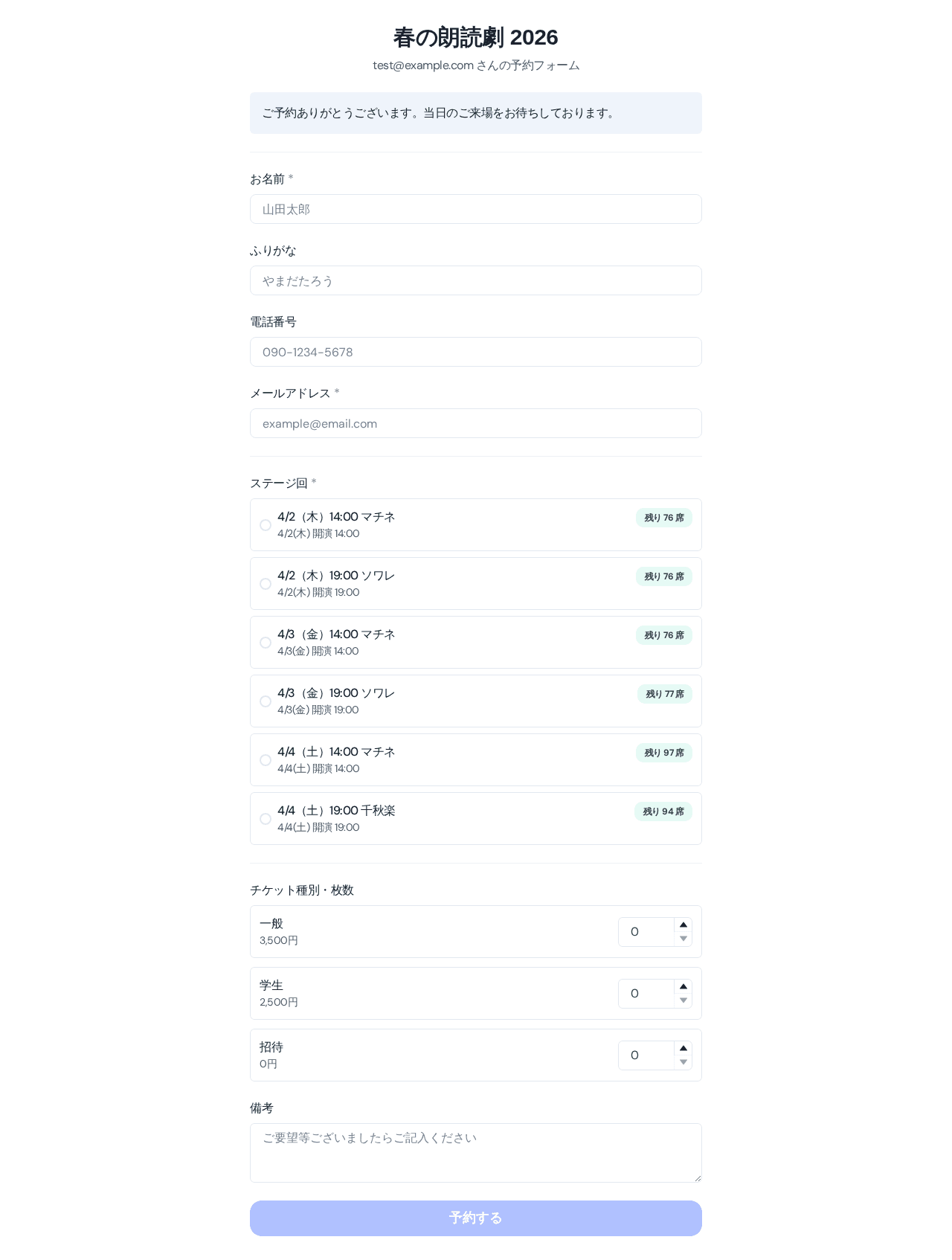Screen dimensions: 952x1260
Task: Increase 一般 ticket count with up arrow
Action: pos(683,925)
